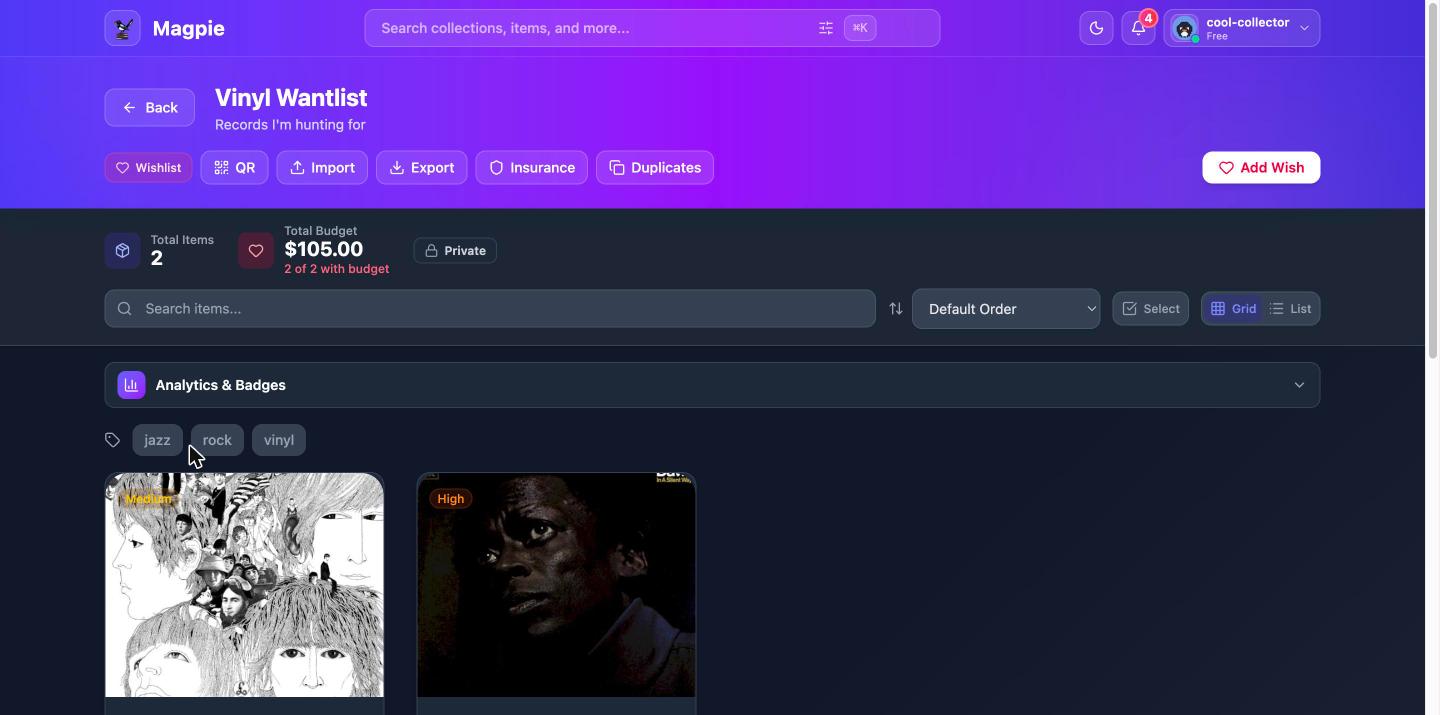Image resolution: width=1440 pixels, height=715 pixels.
Task: Switch to List view
Action: (1290, 309)
